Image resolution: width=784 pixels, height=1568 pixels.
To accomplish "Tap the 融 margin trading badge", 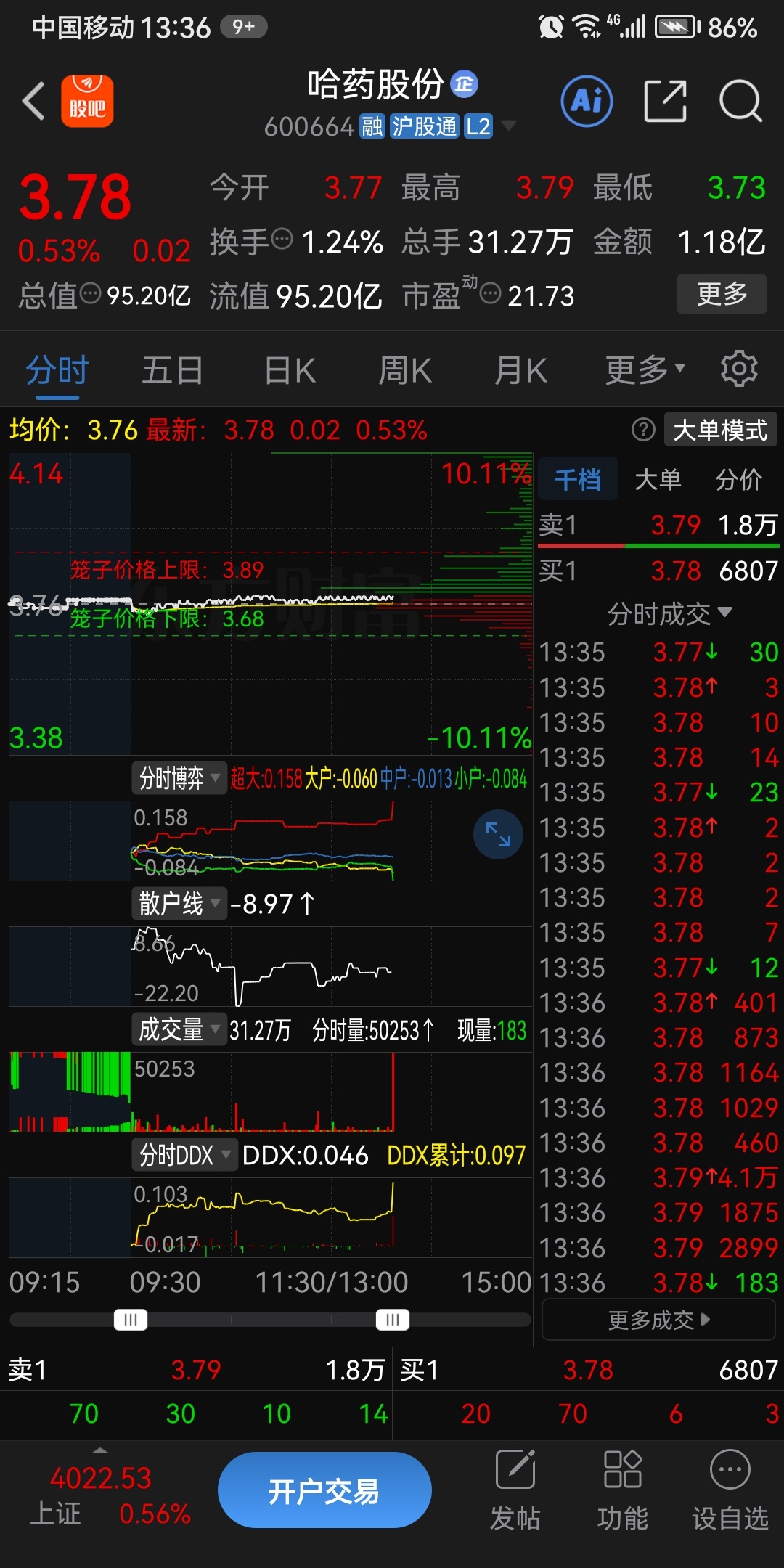I will [372, 126].
